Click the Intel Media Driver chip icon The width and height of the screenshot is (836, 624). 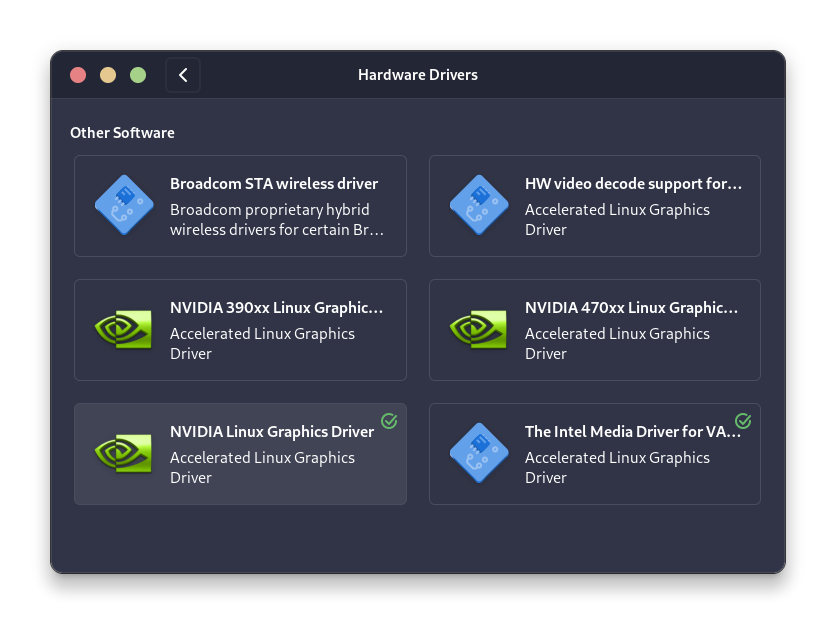(479, 453)
